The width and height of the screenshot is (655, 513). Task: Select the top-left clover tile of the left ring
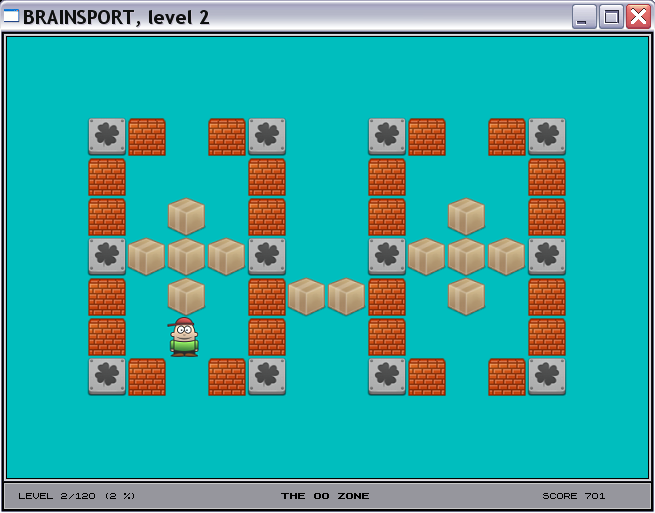coord(107,136)
